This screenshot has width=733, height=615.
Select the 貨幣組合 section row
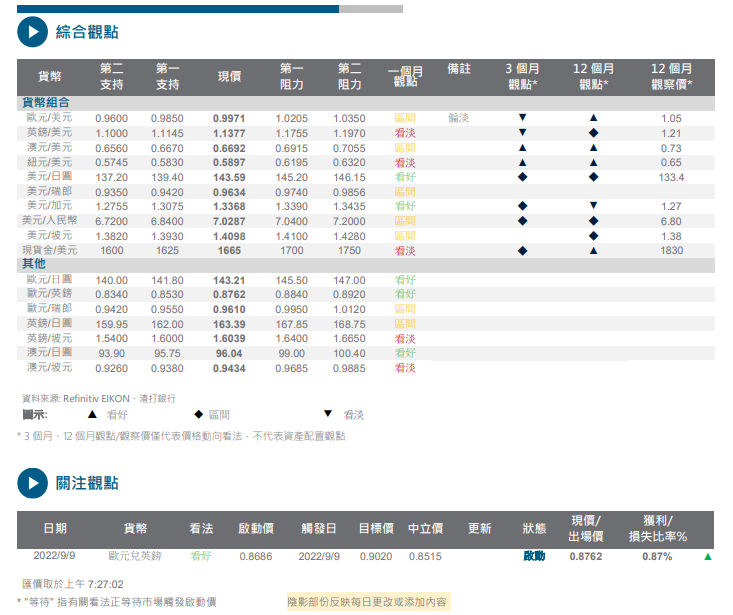pos(48,103)
